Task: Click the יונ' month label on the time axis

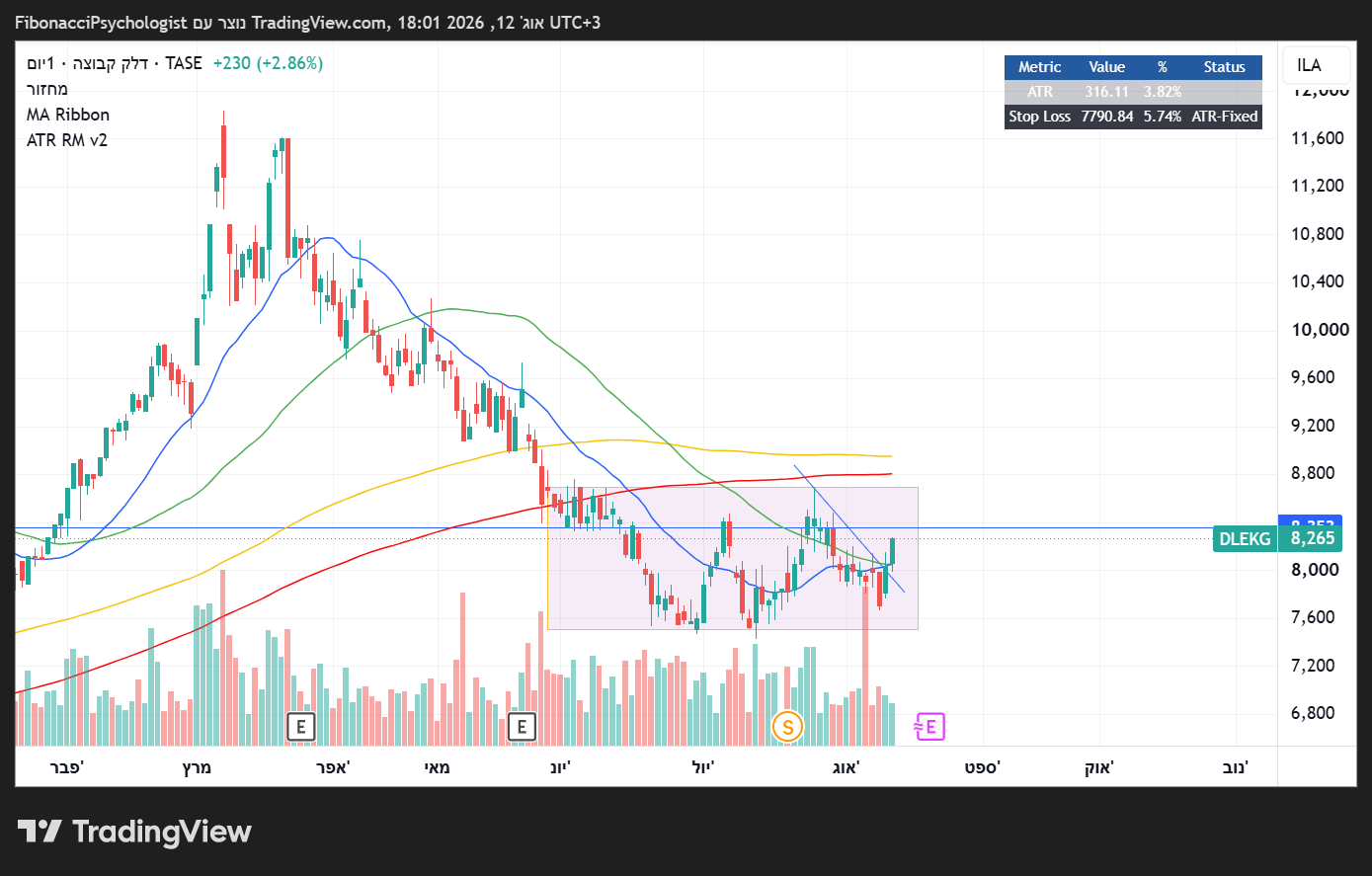Action: (x=560, y=767)
